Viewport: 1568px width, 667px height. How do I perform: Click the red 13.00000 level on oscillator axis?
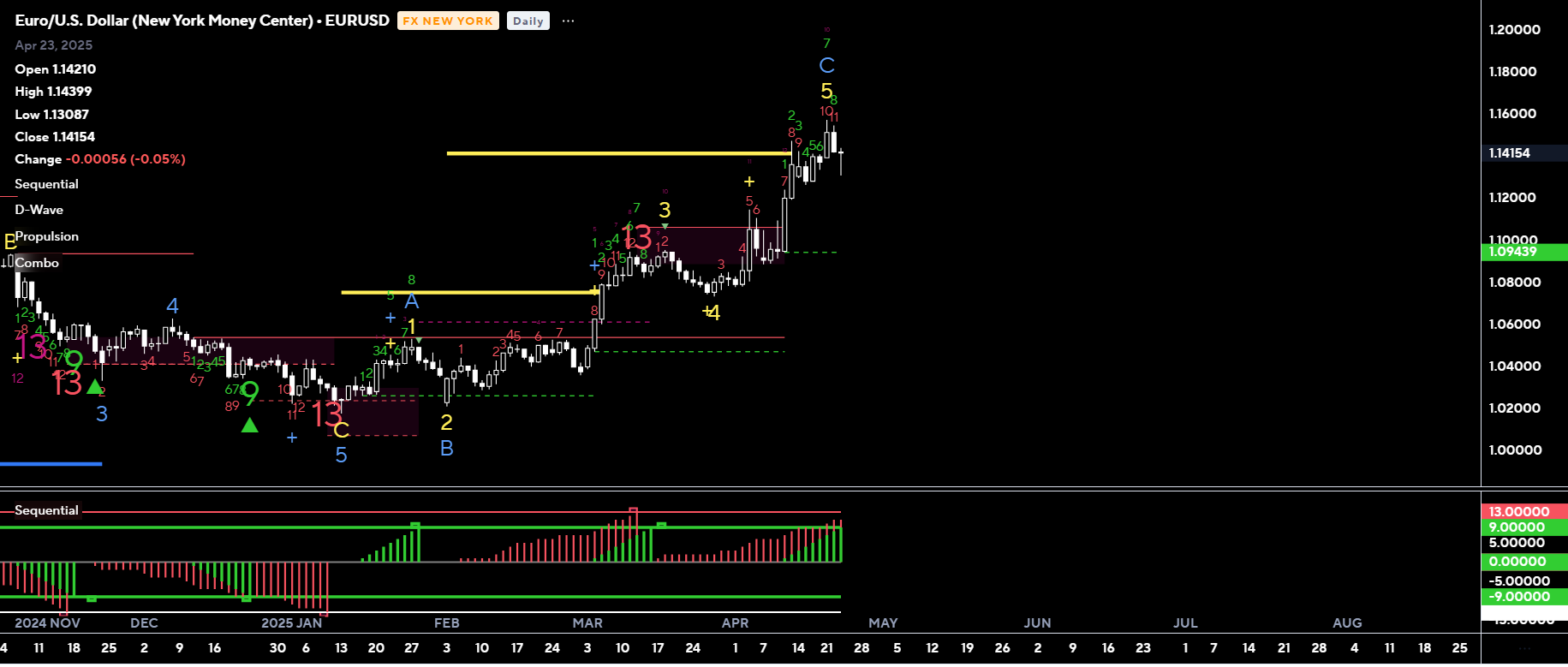[1518, 512]
